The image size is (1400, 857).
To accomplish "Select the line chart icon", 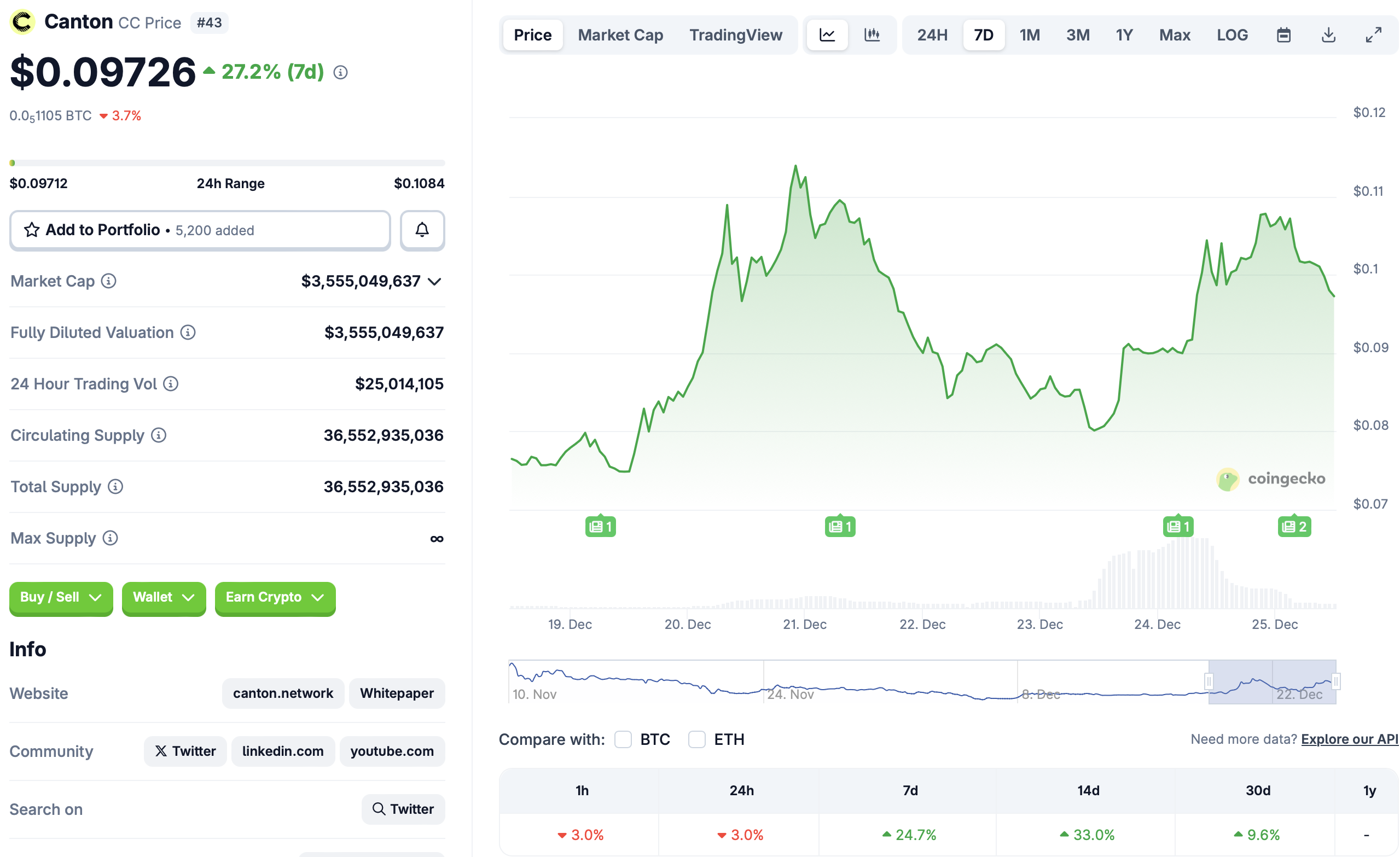I will tap(827, 34).
